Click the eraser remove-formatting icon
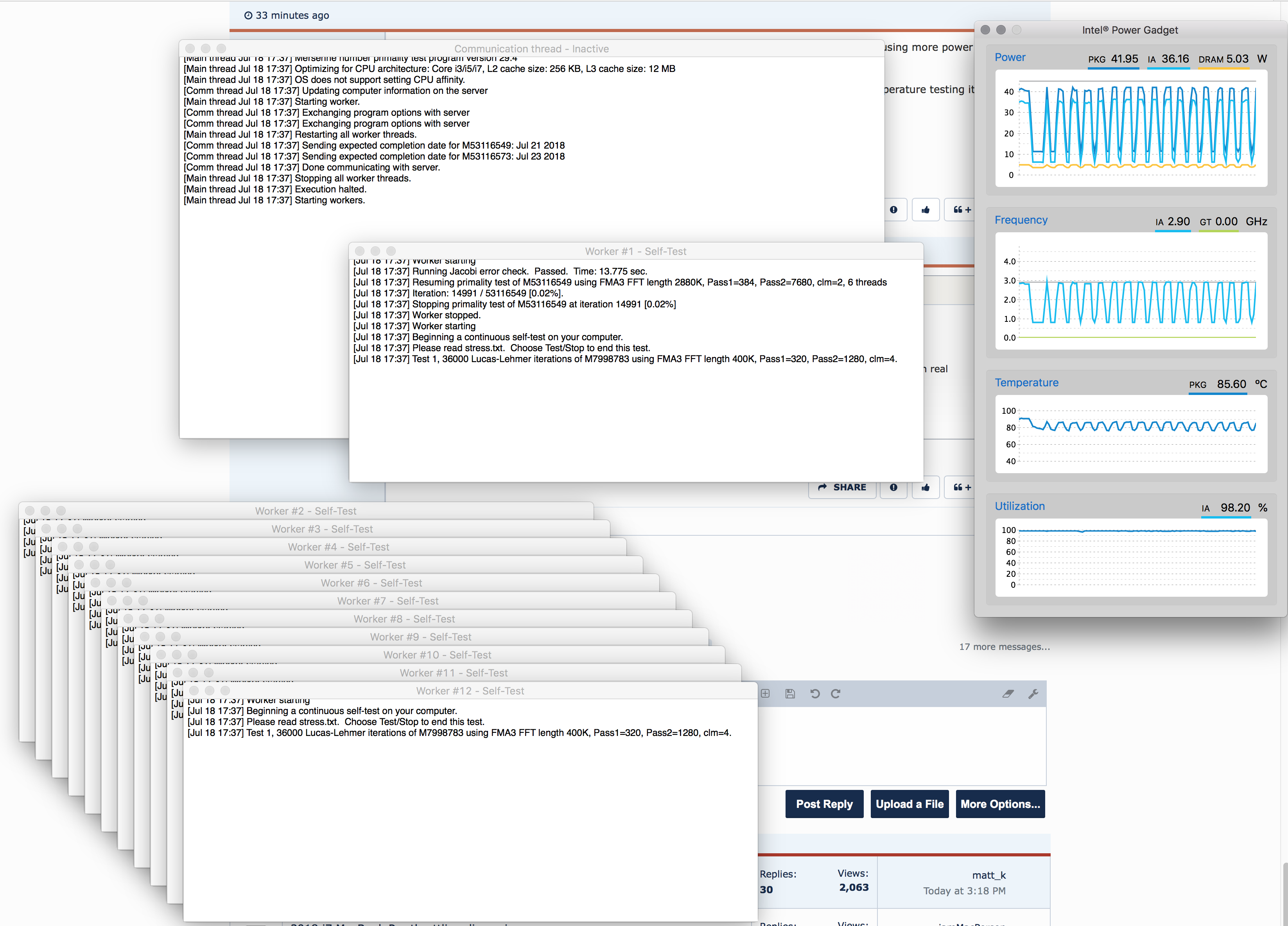This screenshot has width=1288, height=926. tap(1008, 693)
